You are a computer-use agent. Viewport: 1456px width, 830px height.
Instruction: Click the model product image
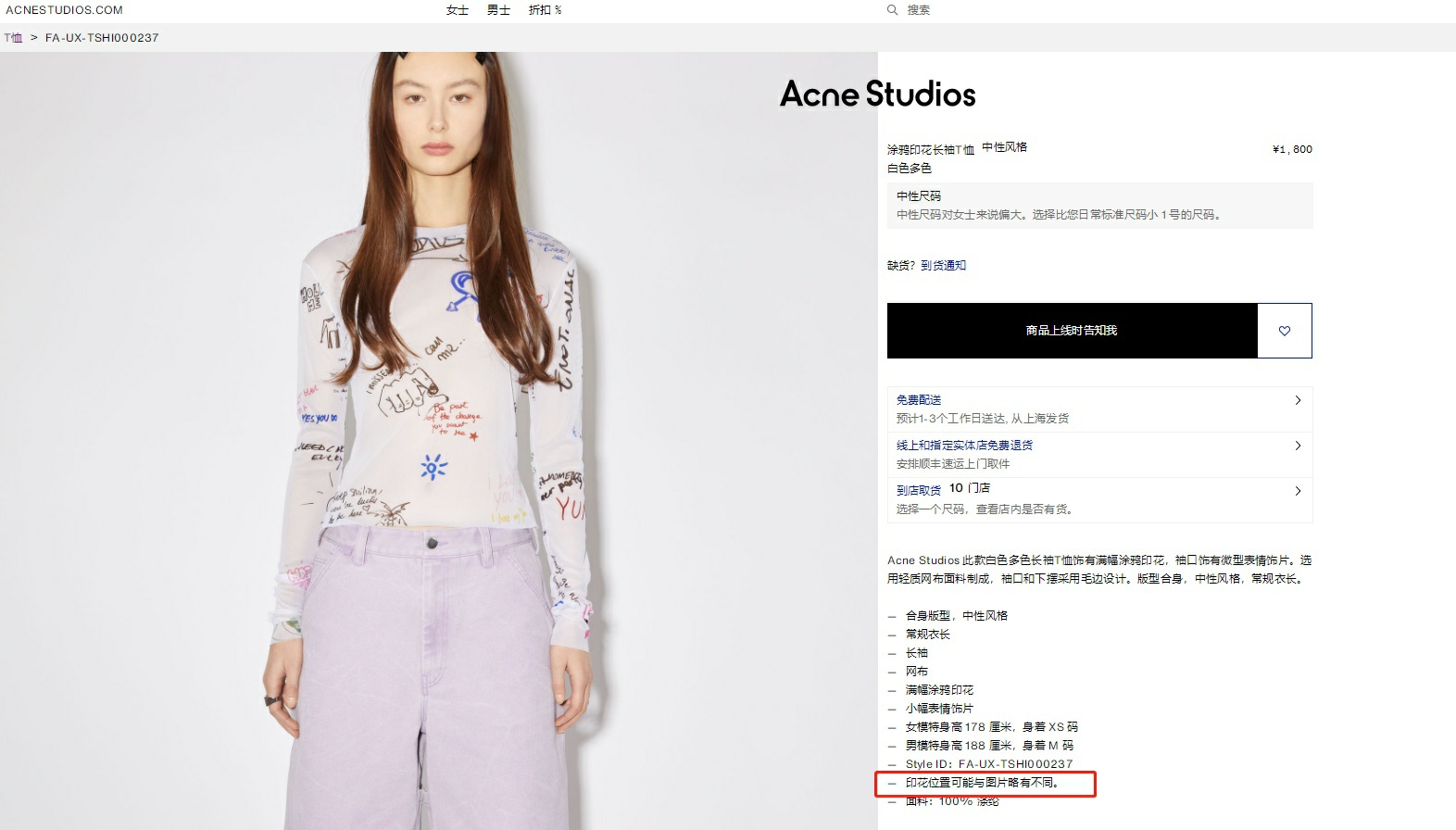coord(439,441)
